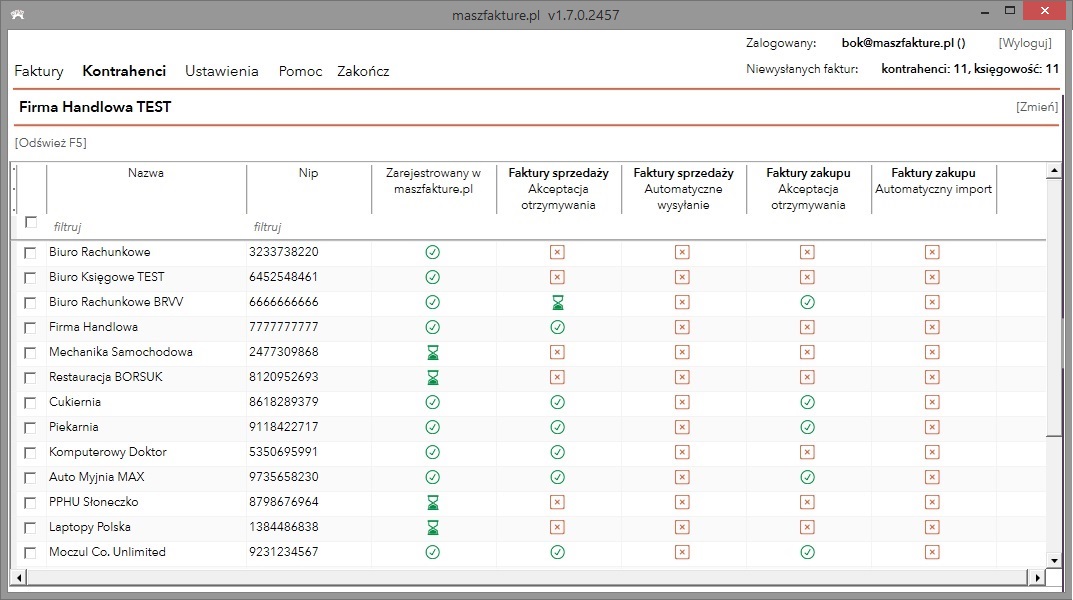The image size is (1073, 600).
Task: Check the Komputerowy Doktor checkbox
Action: click(30, 453)
